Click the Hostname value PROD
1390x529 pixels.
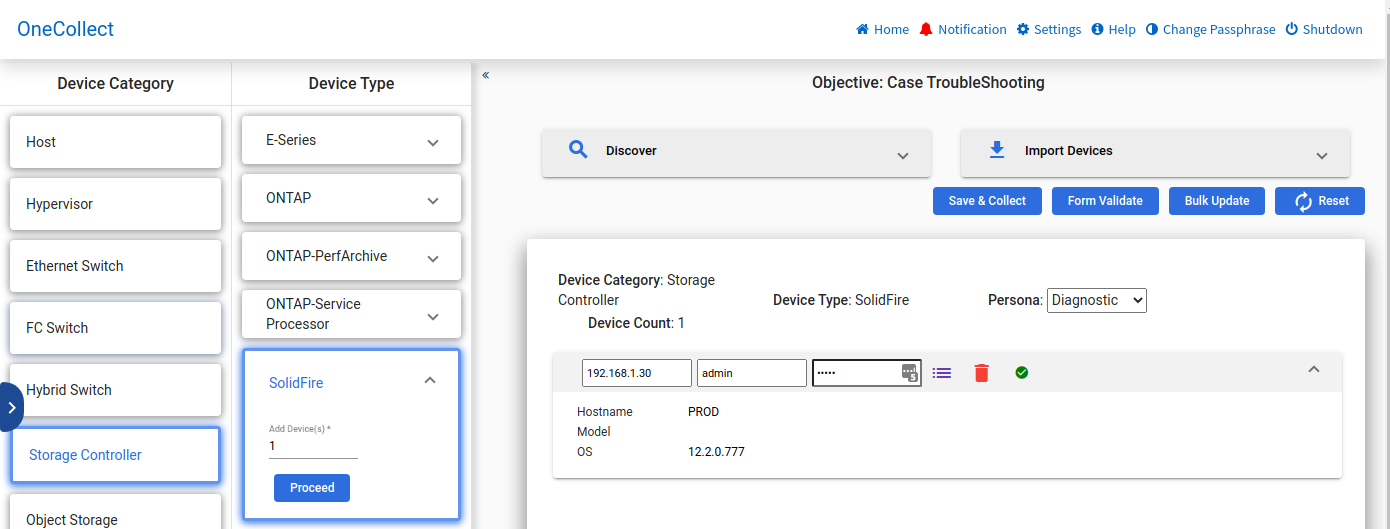pos(703,412)
